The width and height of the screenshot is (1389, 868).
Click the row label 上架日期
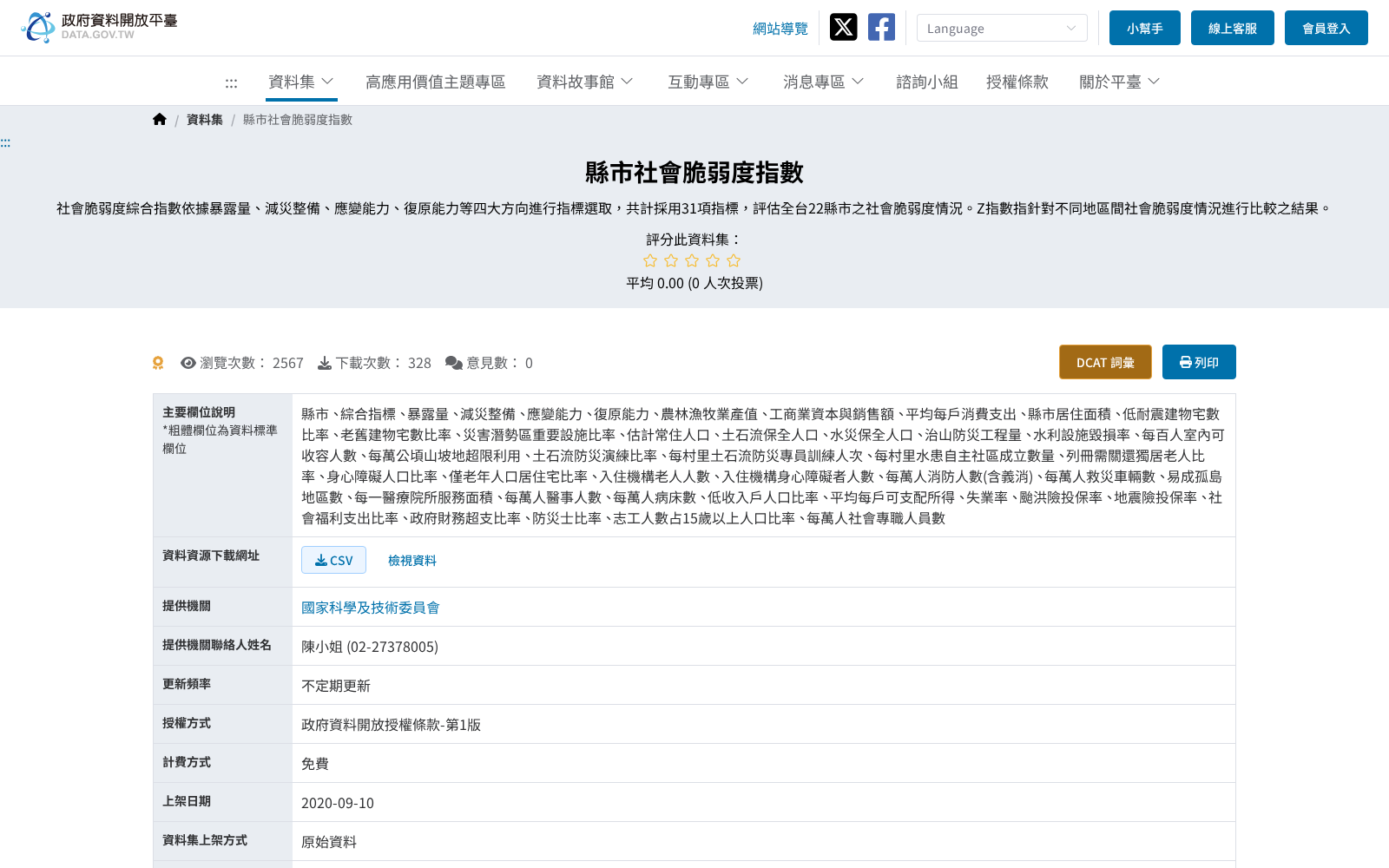click(187, 801)
